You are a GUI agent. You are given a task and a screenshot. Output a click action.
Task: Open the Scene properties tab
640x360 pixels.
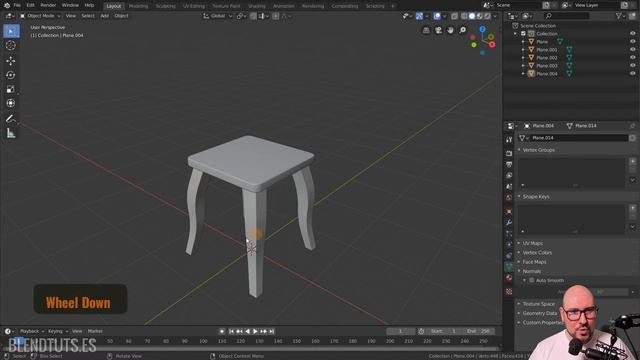(509, 187)
